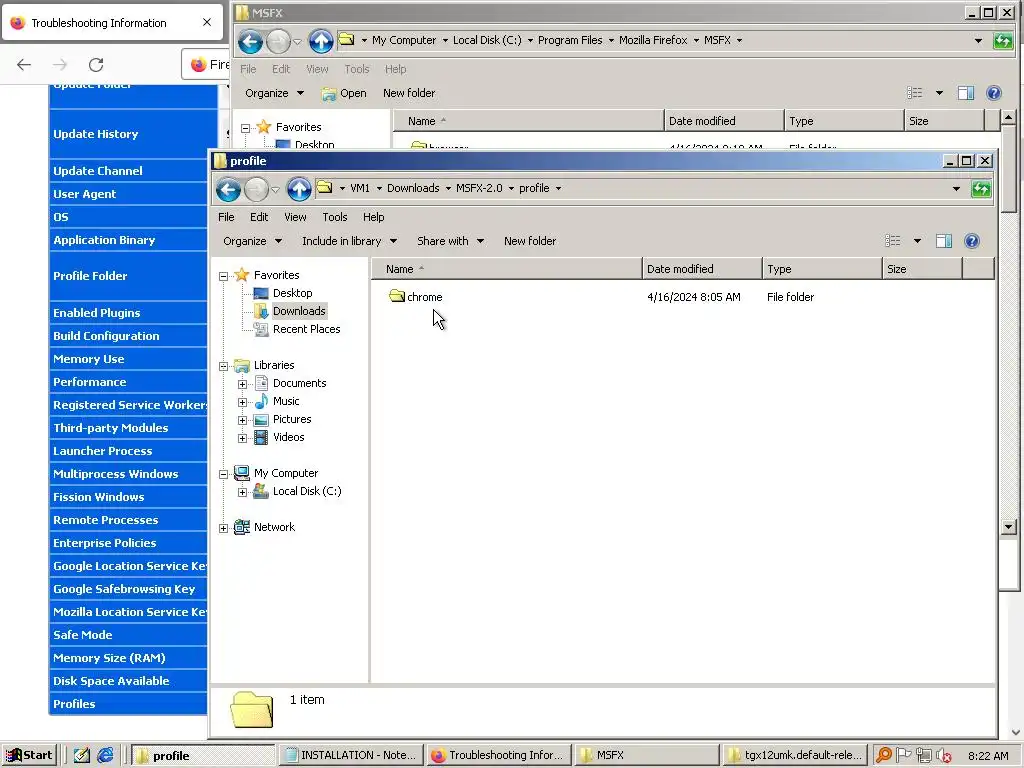Jump to Profile Folder row in Firefox
The height and width of the screenshot is (768, 1024).
point(129,276)
